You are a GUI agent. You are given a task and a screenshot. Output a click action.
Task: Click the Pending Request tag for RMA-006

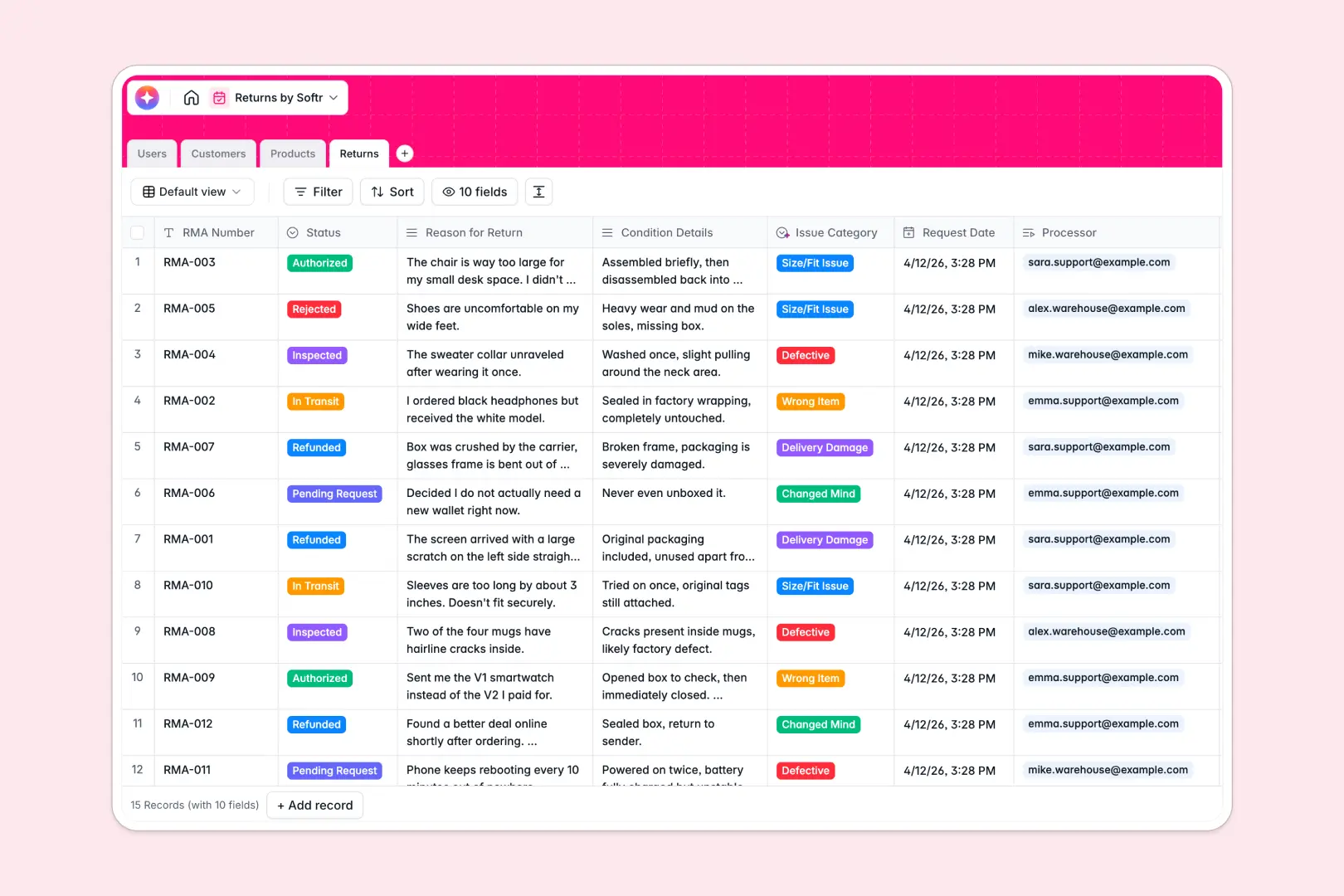tap(334, 494)
